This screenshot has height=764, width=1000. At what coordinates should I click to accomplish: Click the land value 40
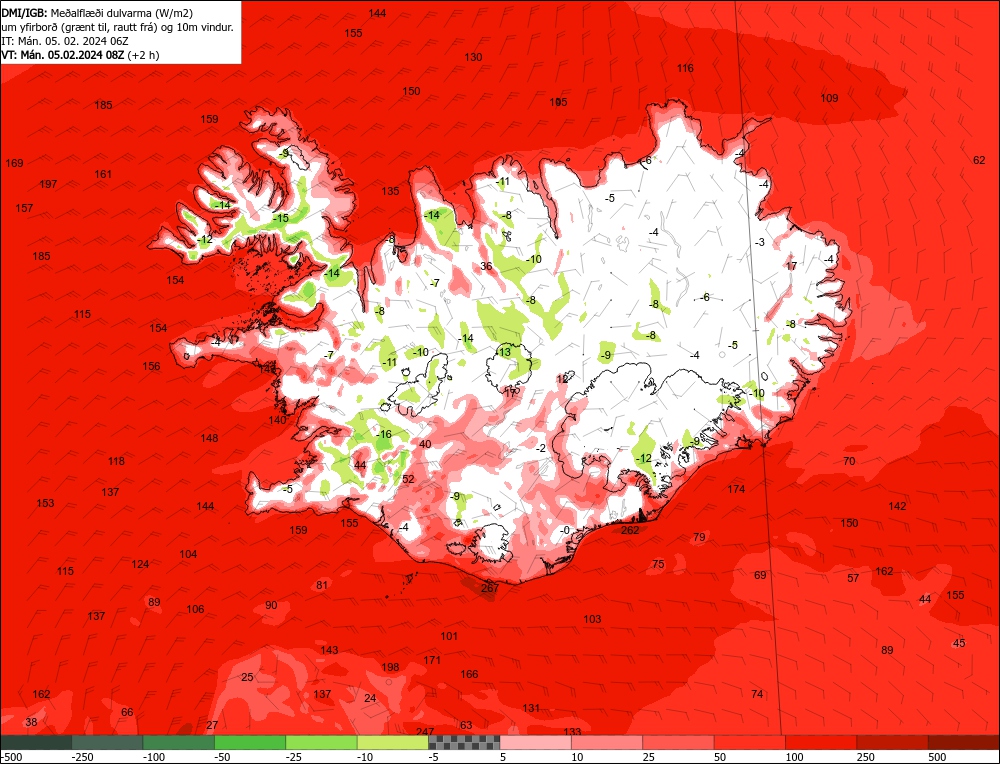pyautogui.click(x=425, y=444)
